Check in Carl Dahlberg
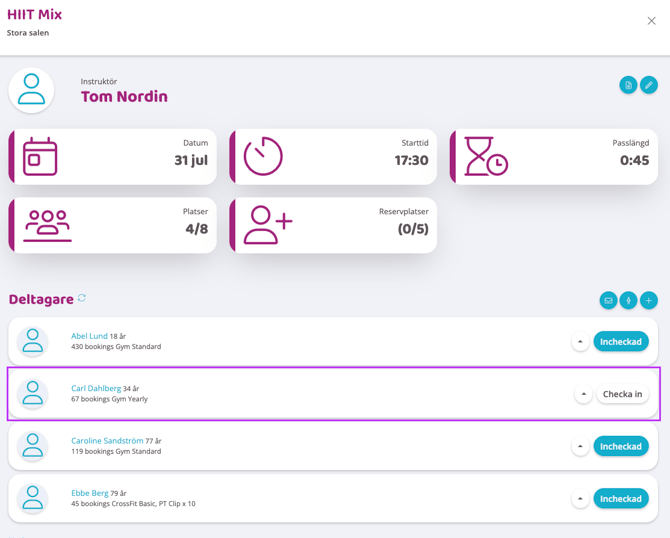 click(x=622, y=394)
